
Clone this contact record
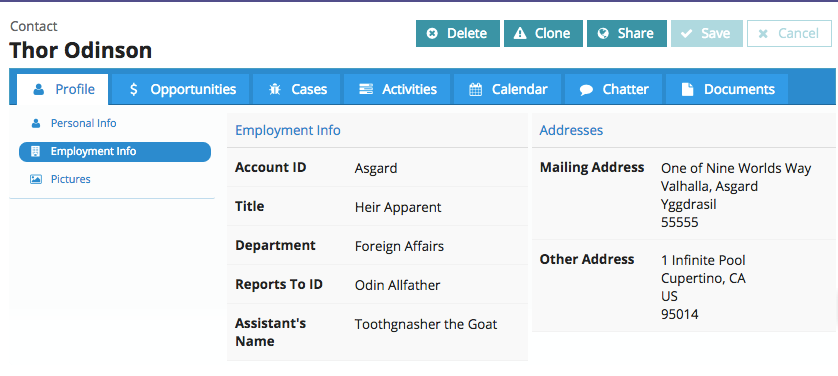click(543, 34)
